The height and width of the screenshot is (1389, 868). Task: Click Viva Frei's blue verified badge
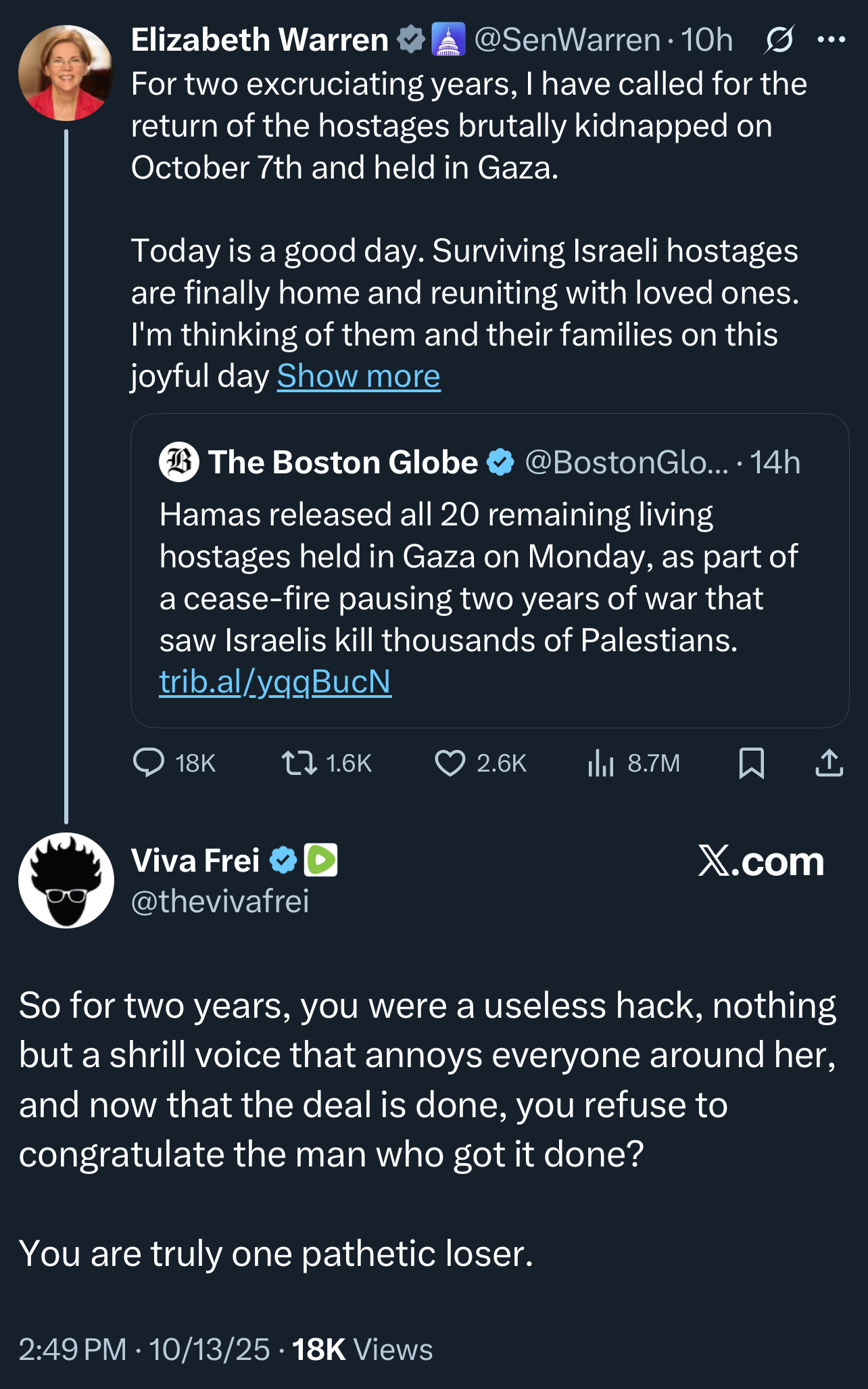click(x=283, y=861)
